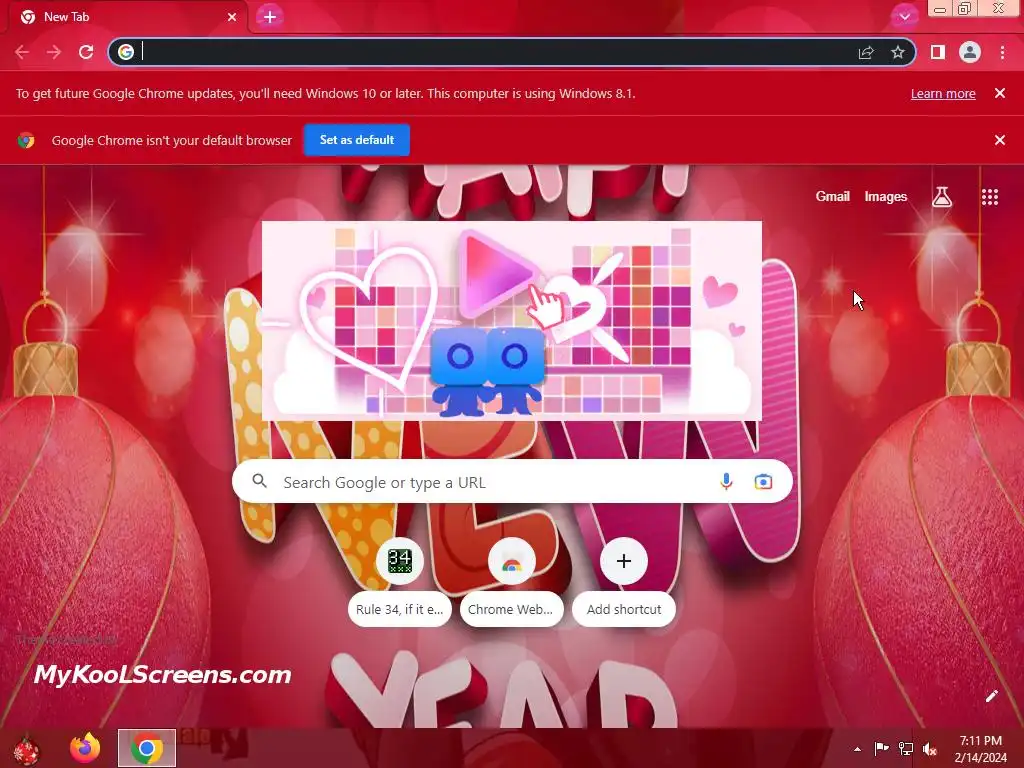
Task: Show hidden system tray icons
Action: [857, 749]
